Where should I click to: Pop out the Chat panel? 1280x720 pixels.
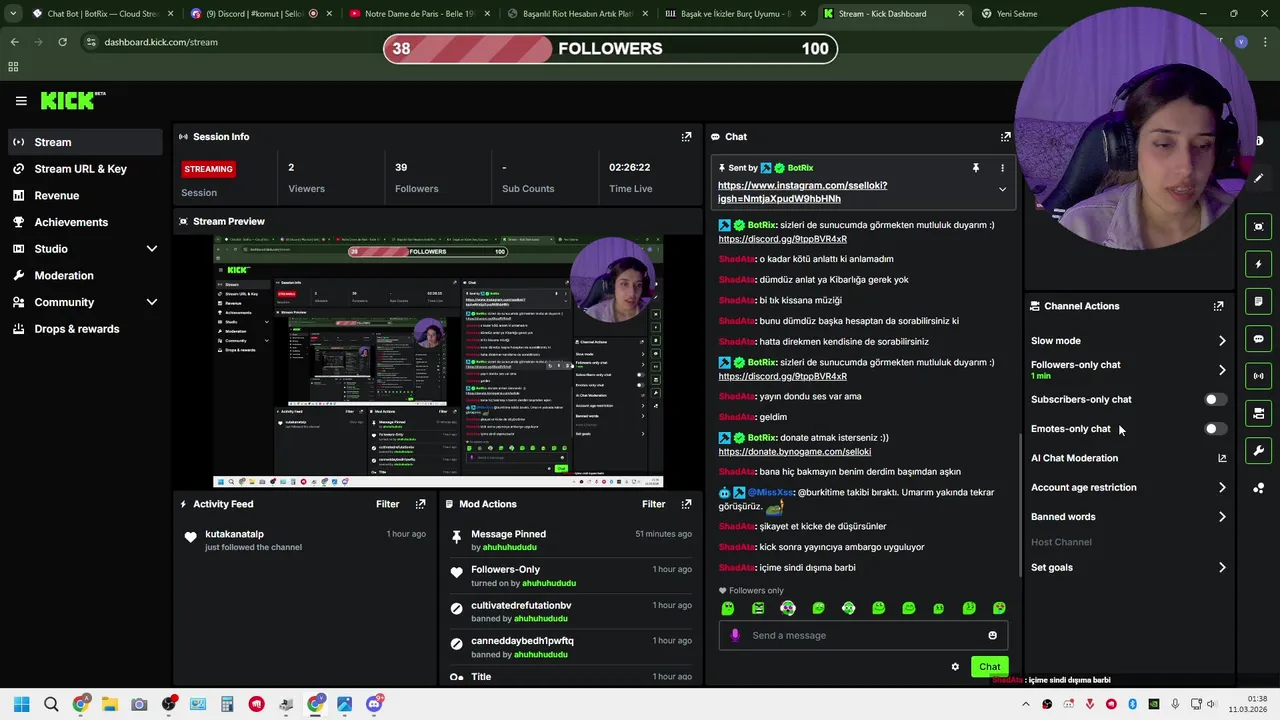[x=1005, y=136]
